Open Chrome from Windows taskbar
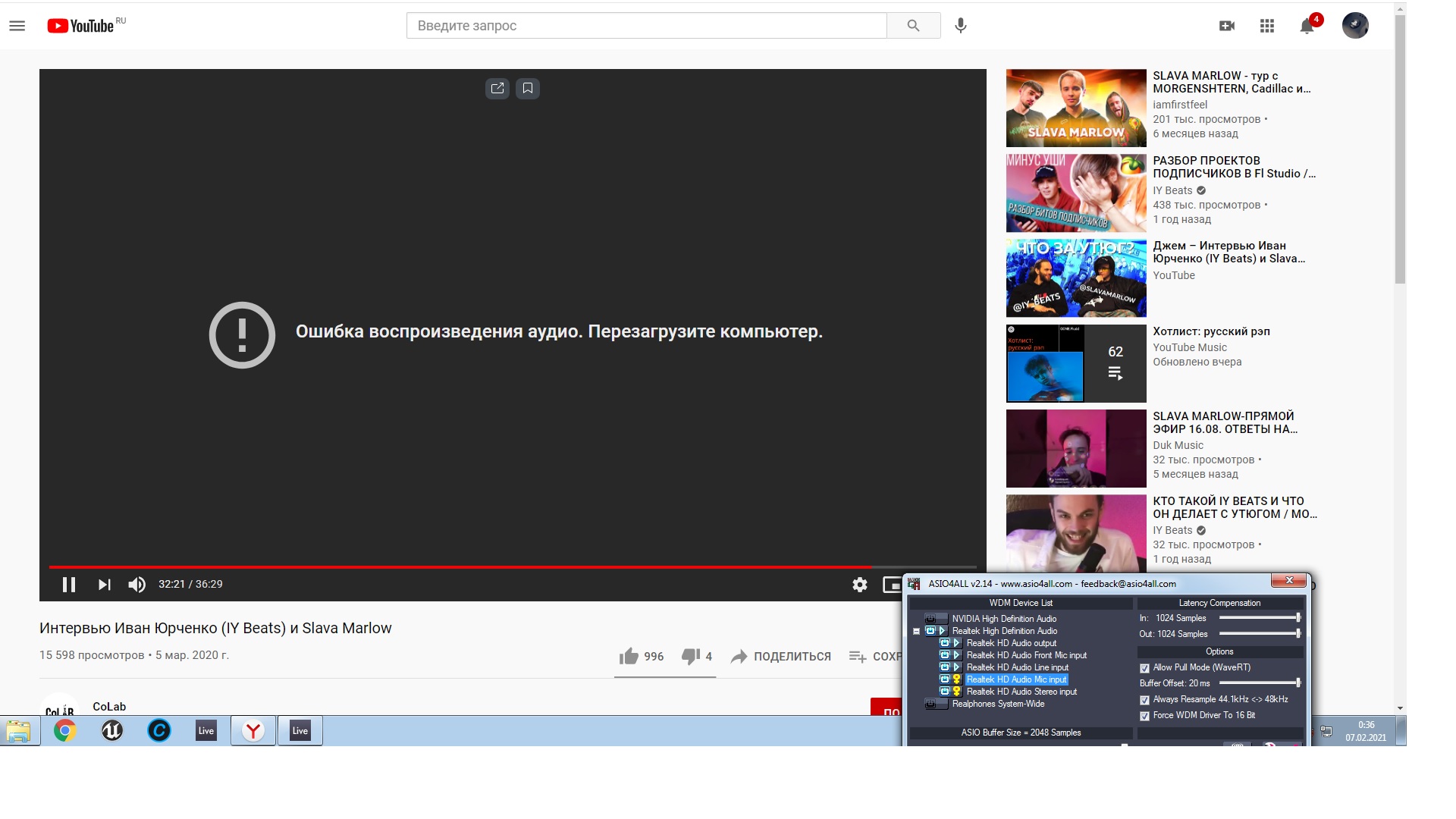 [65, 731]
